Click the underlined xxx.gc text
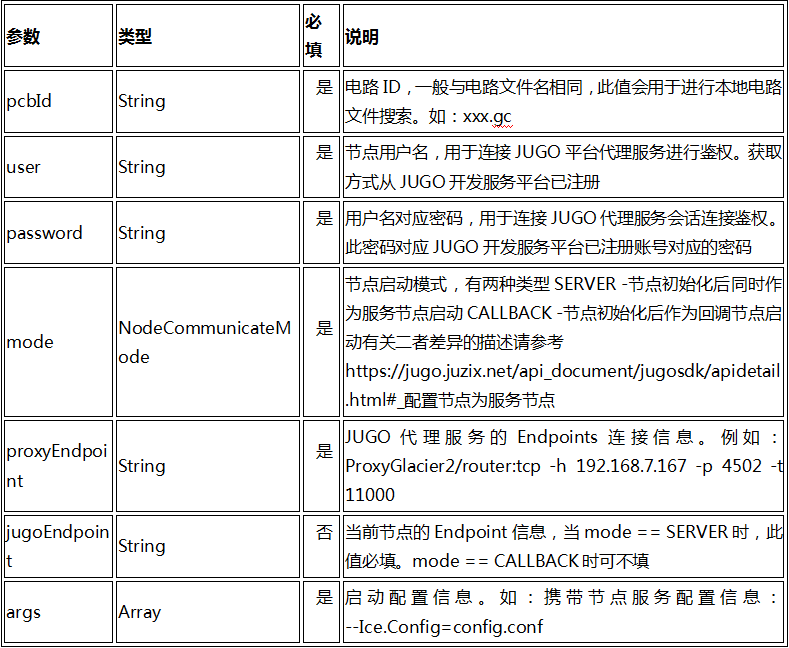Viewport: 789px width, 648px height. pos(487,117)
